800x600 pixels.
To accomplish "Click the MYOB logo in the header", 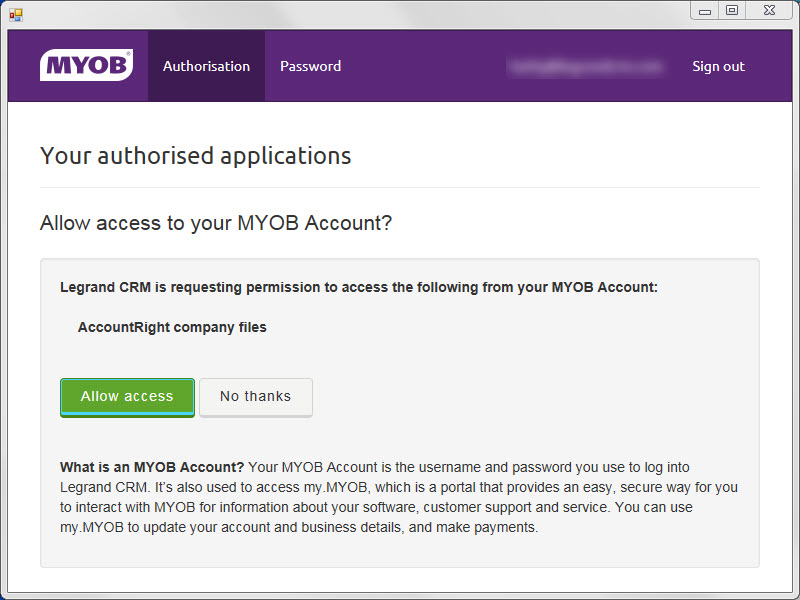I will (86, 66).
